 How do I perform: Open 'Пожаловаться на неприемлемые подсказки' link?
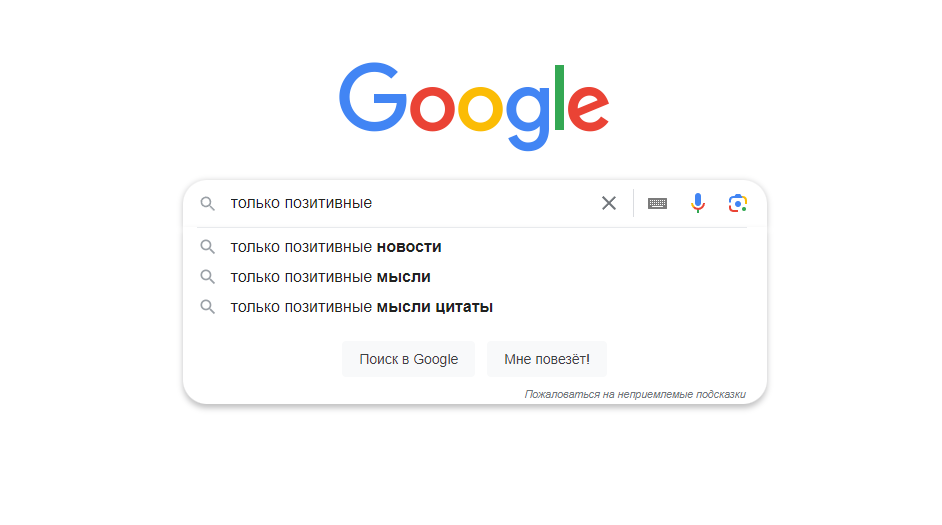(x=635, y=394)
